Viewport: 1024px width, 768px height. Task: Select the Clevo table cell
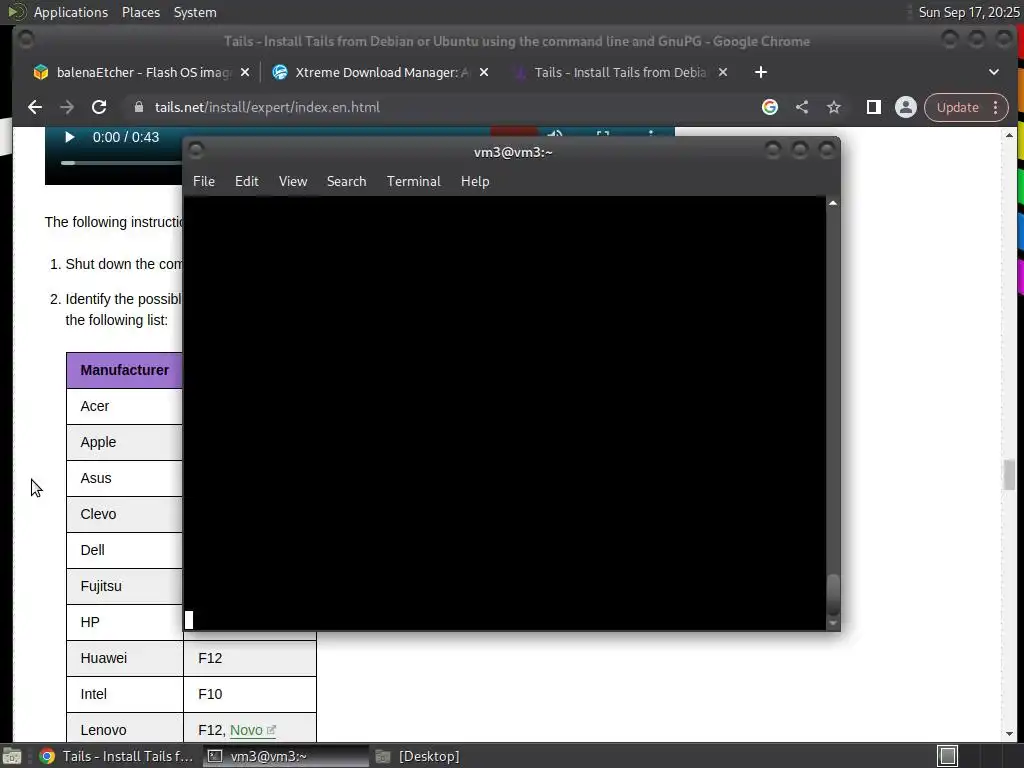point(125,514)
